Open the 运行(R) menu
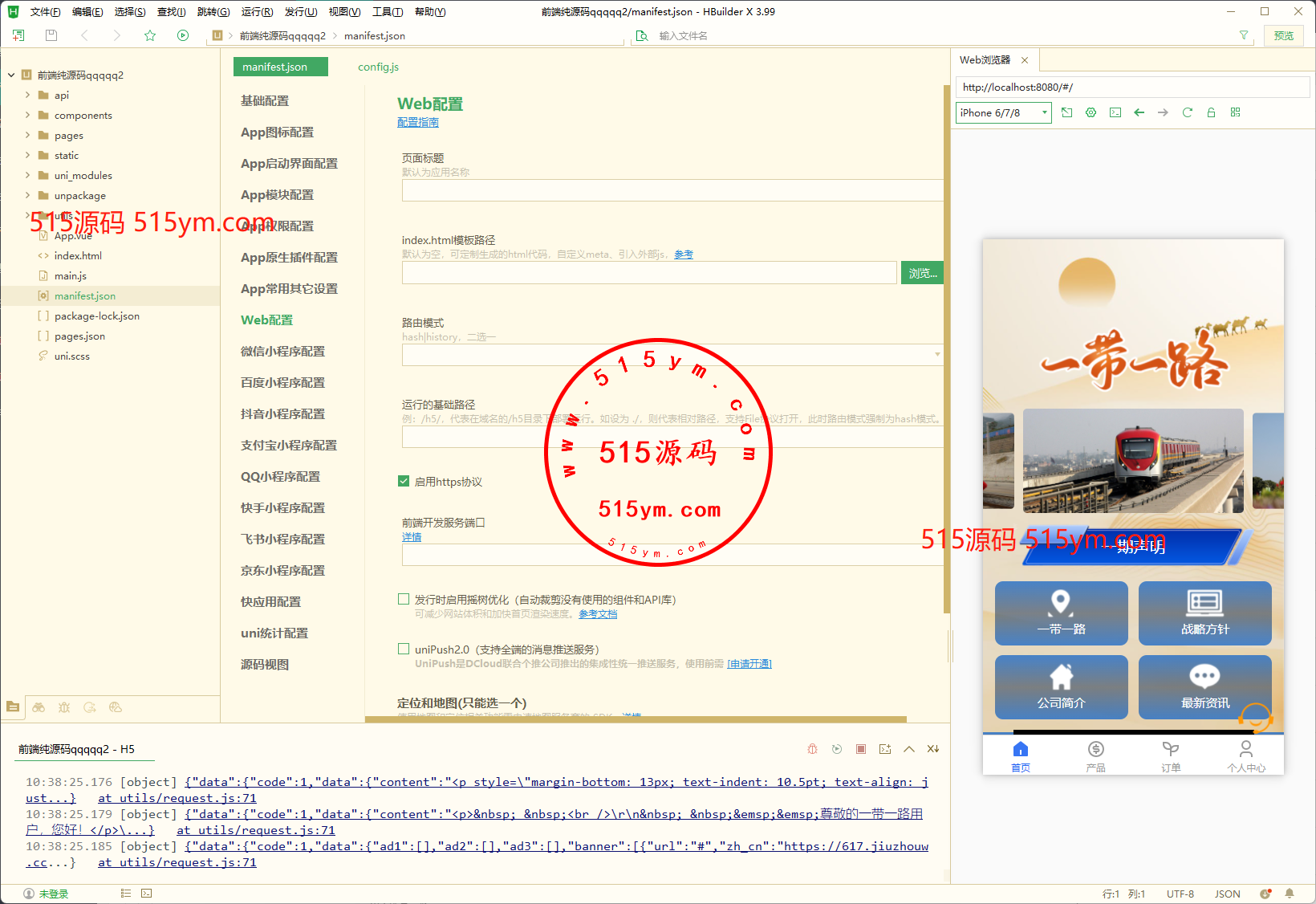The width and height of the screenshot is (1316, 904). click(257, 12)
